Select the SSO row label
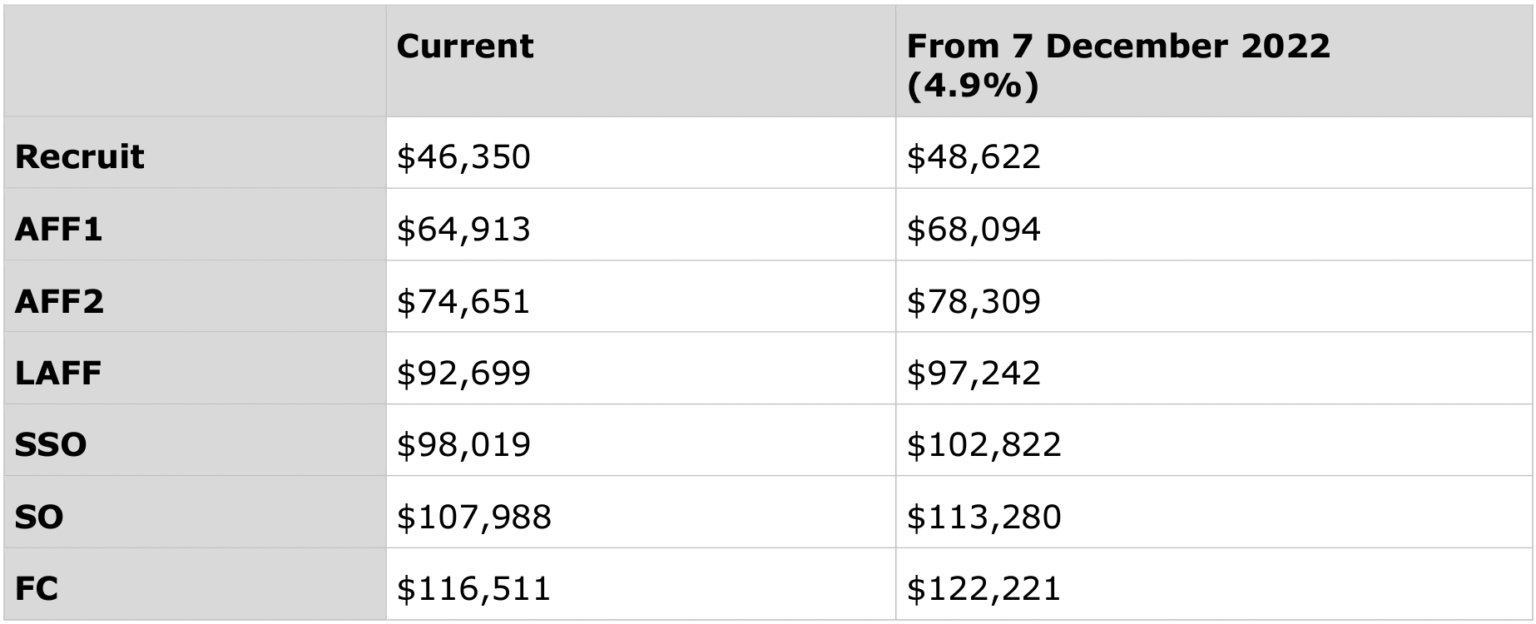Image resolution: width=1536 pixels, height=624 pixels. point(50,445)
